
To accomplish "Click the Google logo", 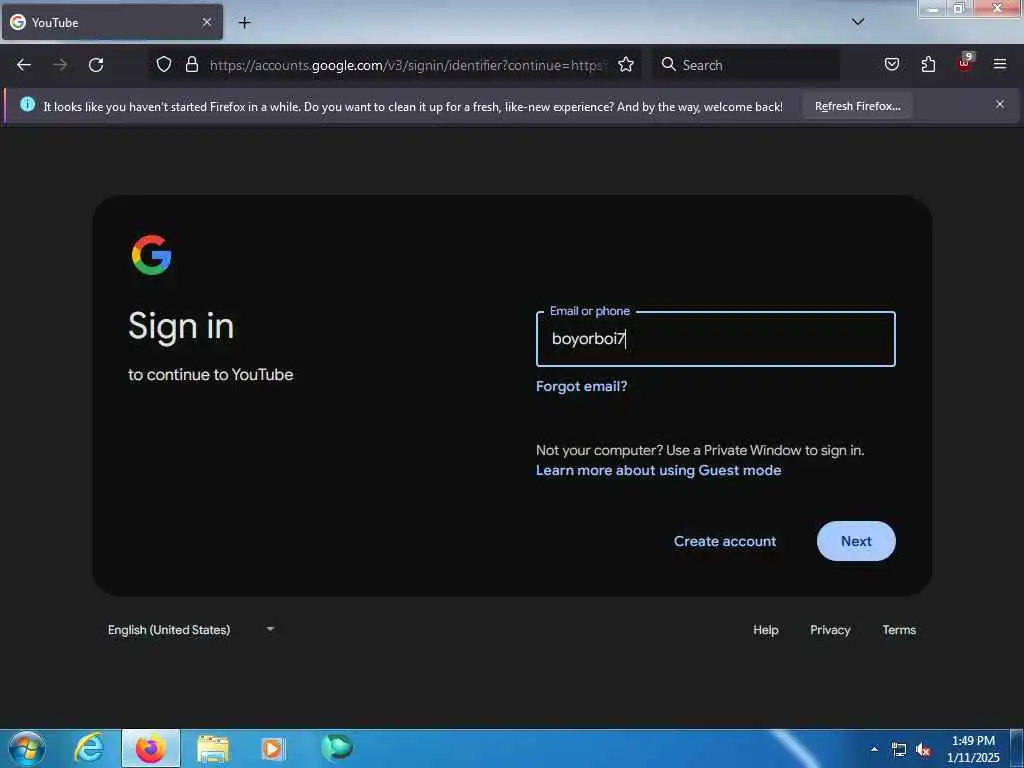I will 152,255.
